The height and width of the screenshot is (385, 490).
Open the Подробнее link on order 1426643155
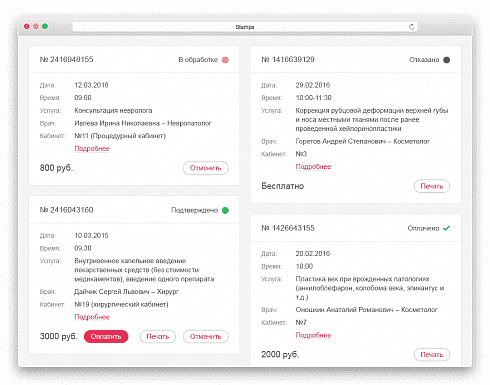click(313, 335)
